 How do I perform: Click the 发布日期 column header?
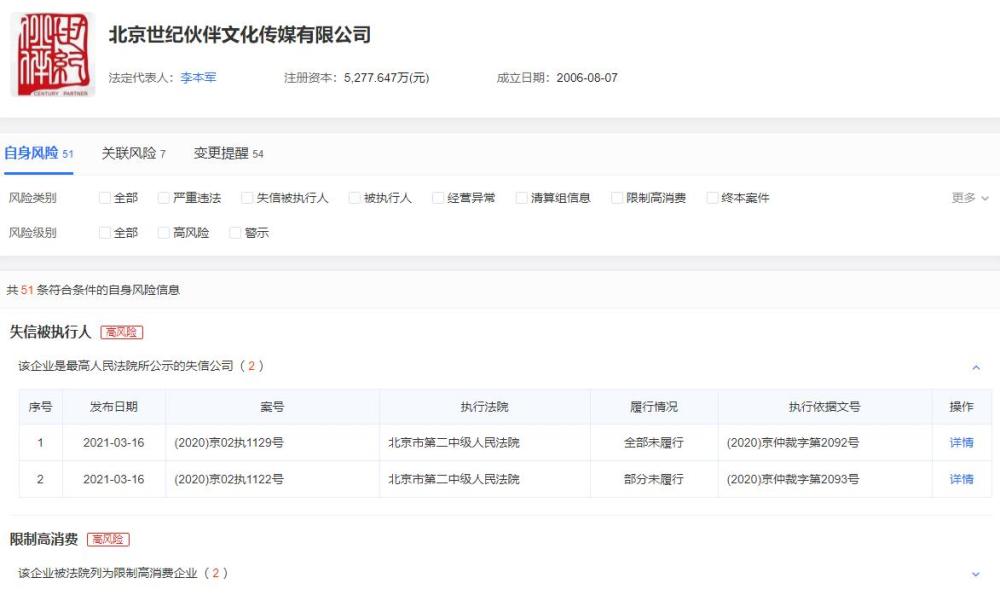[114, 407]
